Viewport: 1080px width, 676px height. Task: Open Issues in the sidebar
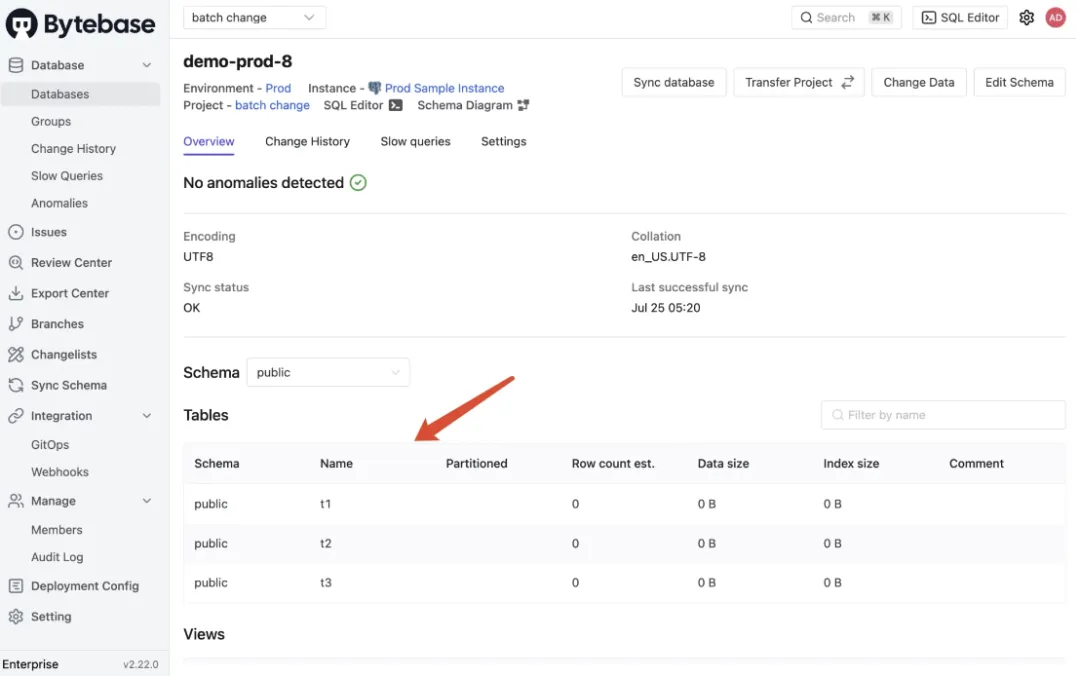(48, 232)
